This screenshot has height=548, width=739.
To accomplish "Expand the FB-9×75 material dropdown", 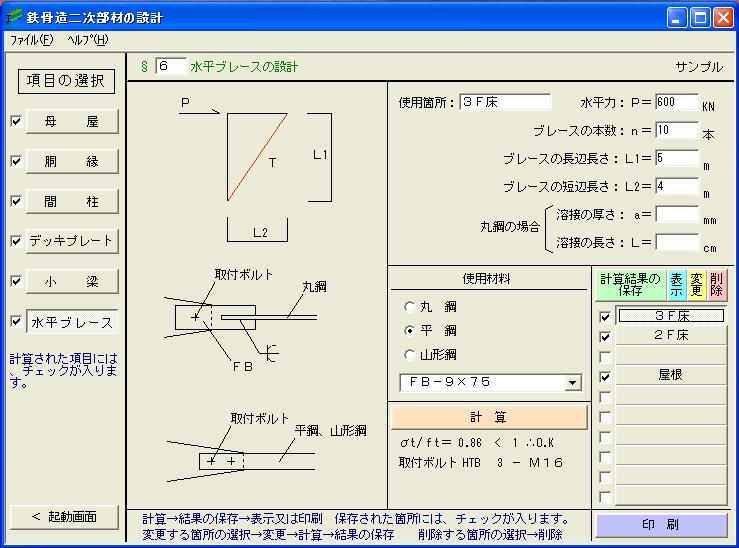I will (x=572, y=382).
